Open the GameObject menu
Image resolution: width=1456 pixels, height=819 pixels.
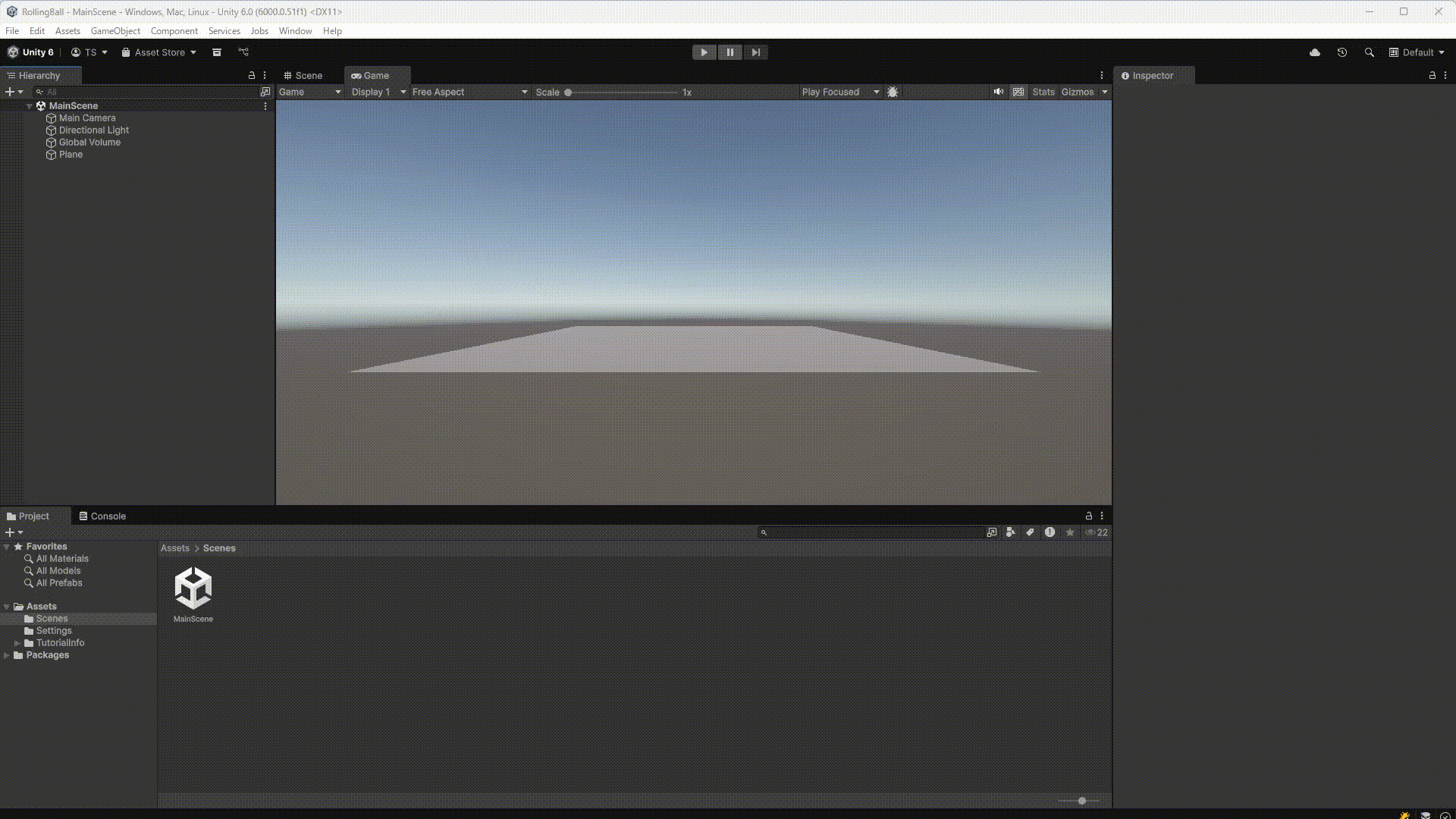click(x=115, y=31)
